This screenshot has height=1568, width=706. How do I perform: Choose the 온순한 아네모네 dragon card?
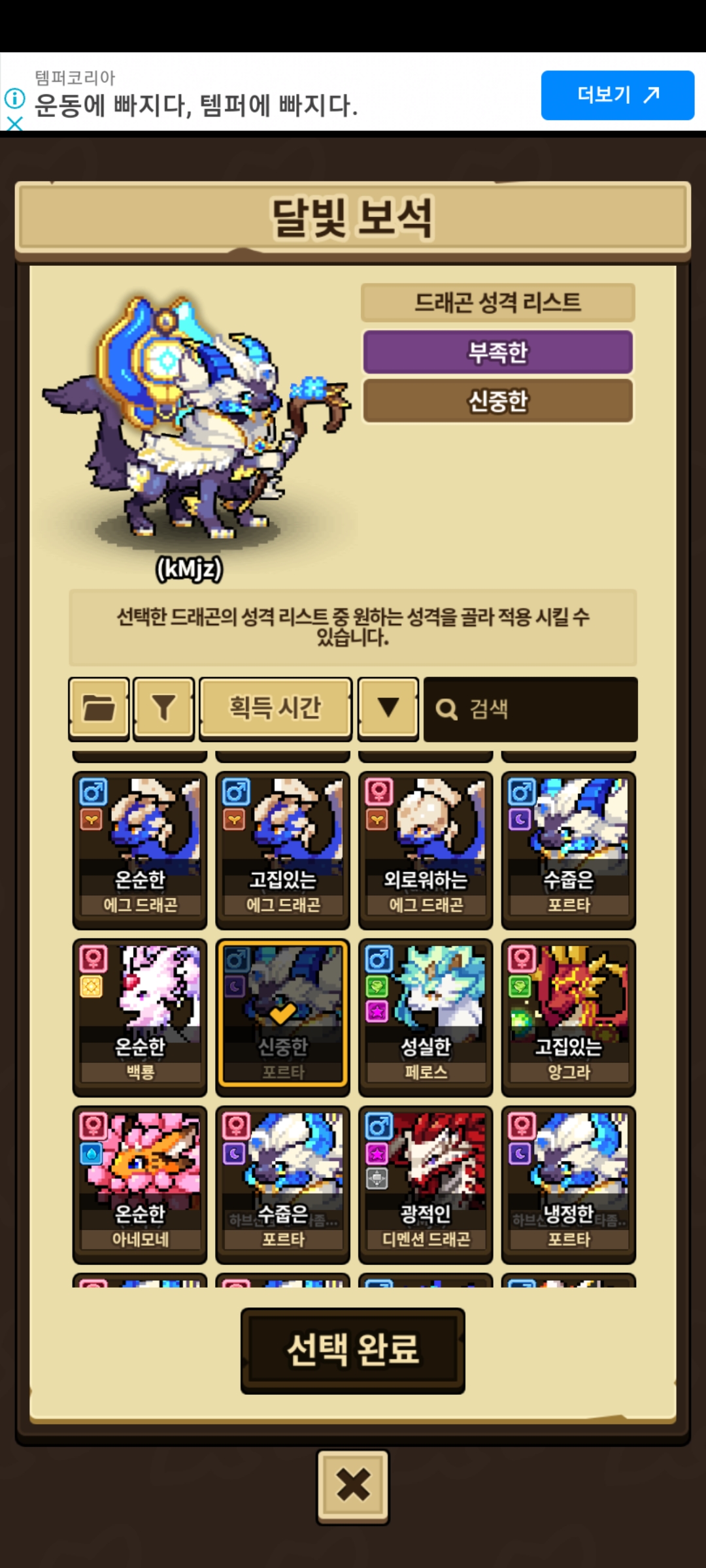[140, 1184]
